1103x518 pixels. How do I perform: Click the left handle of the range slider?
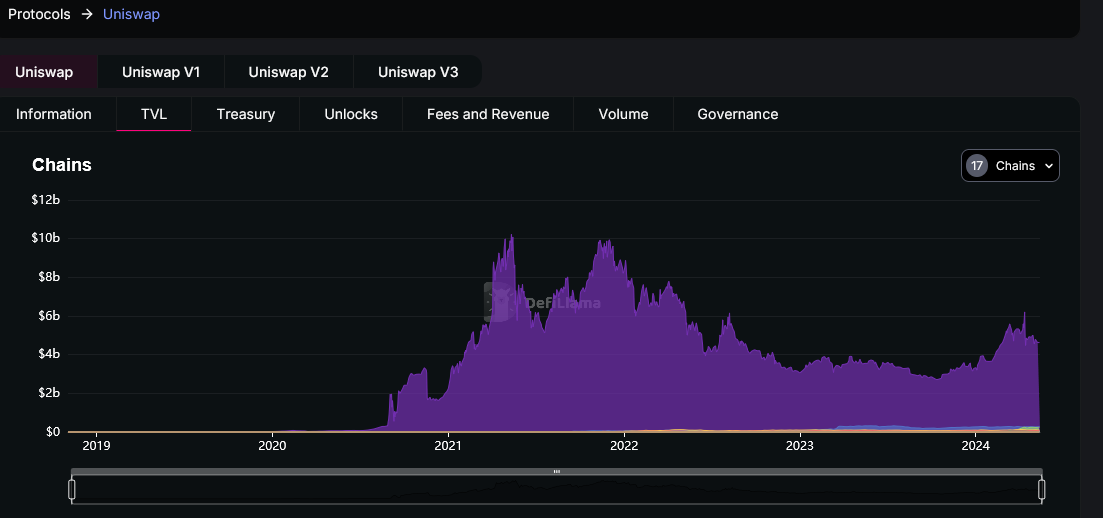point(72,489)
